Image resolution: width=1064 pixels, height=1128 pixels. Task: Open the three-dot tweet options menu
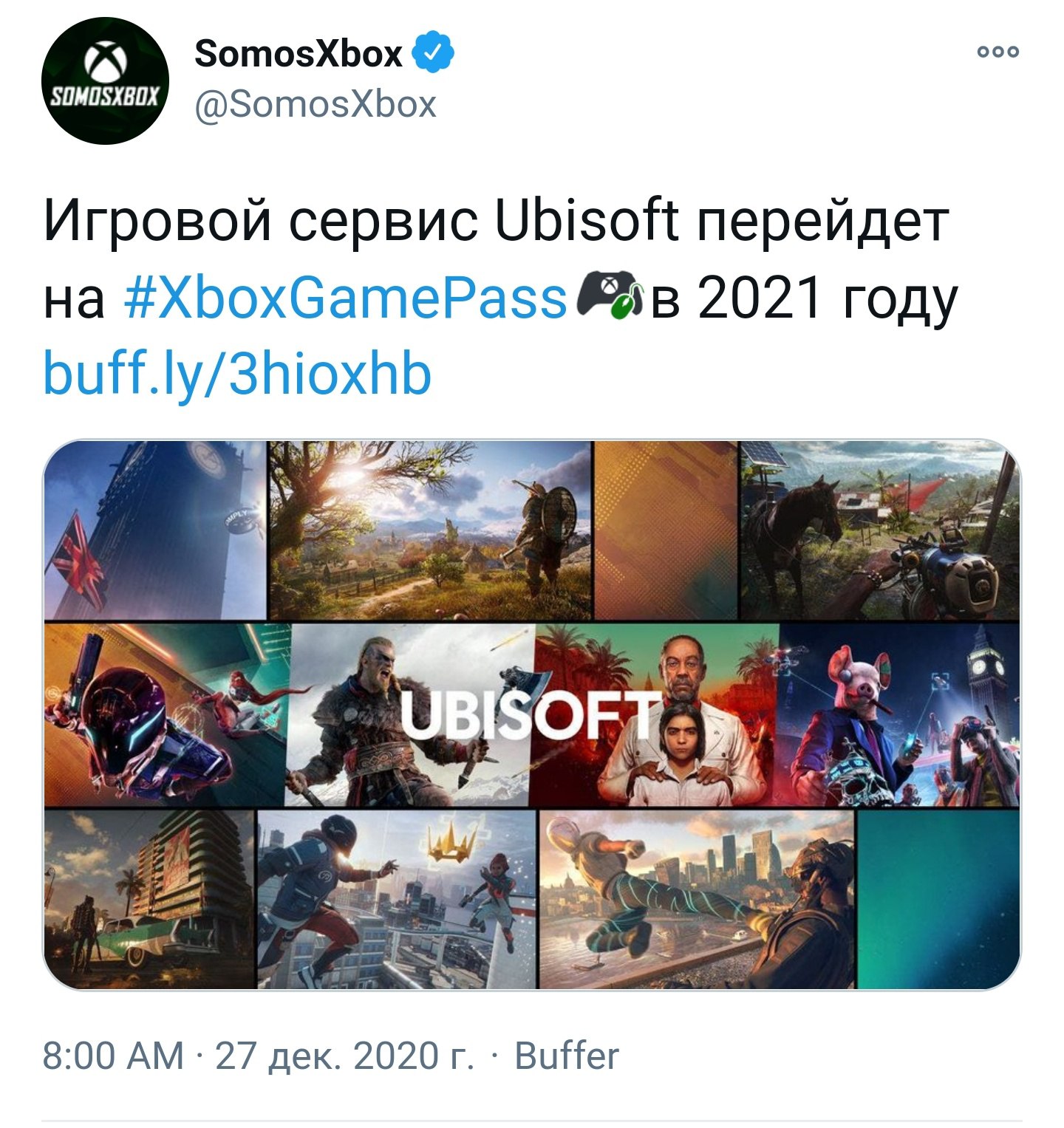pyautogui.click(x=998, y=52)
